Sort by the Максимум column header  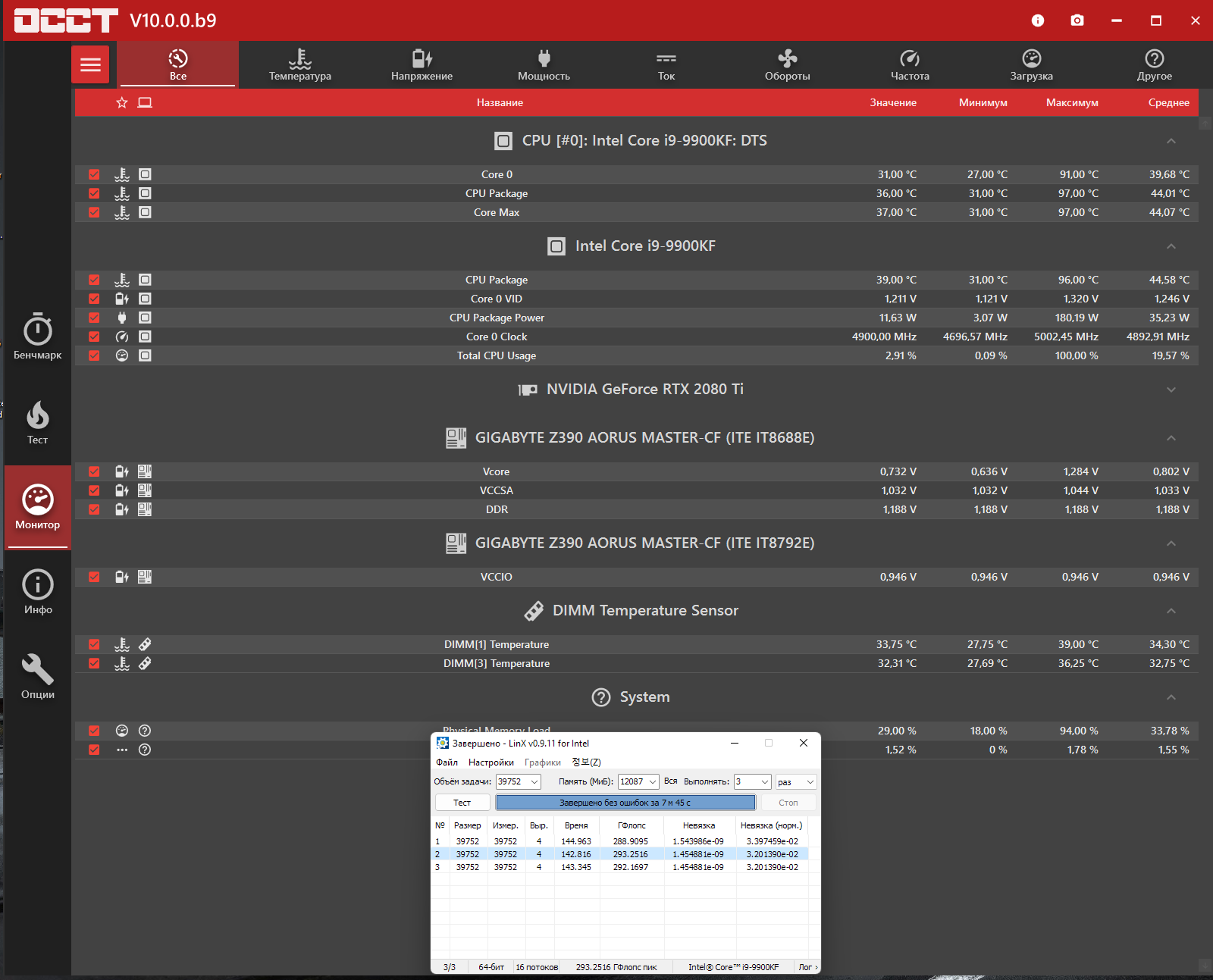[1072, 102]
